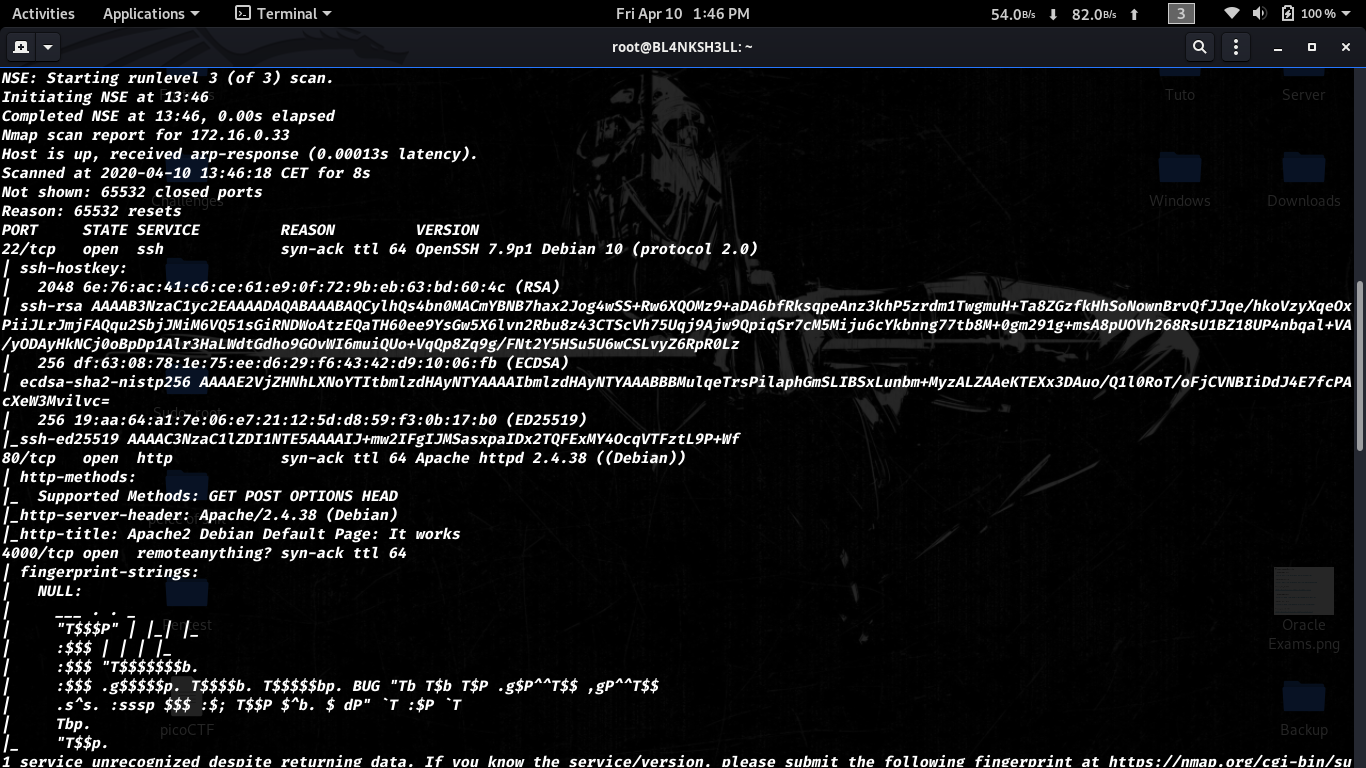Viewport: 1366px width, 768px height.
Task: Click the Wi-Fi status icon
Action: (x=1232, y=14)
